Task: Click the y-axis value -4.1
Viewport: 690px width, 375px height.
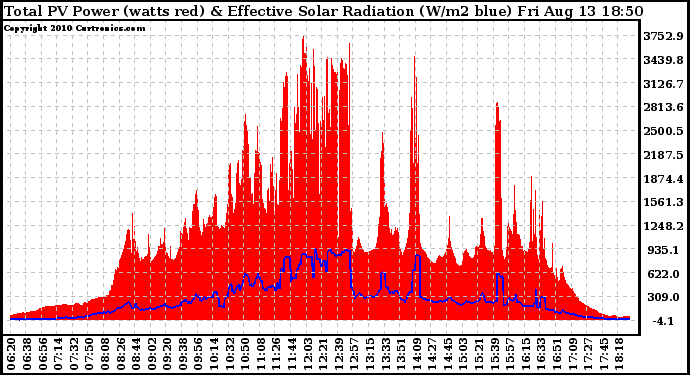Action: point(663,321)
